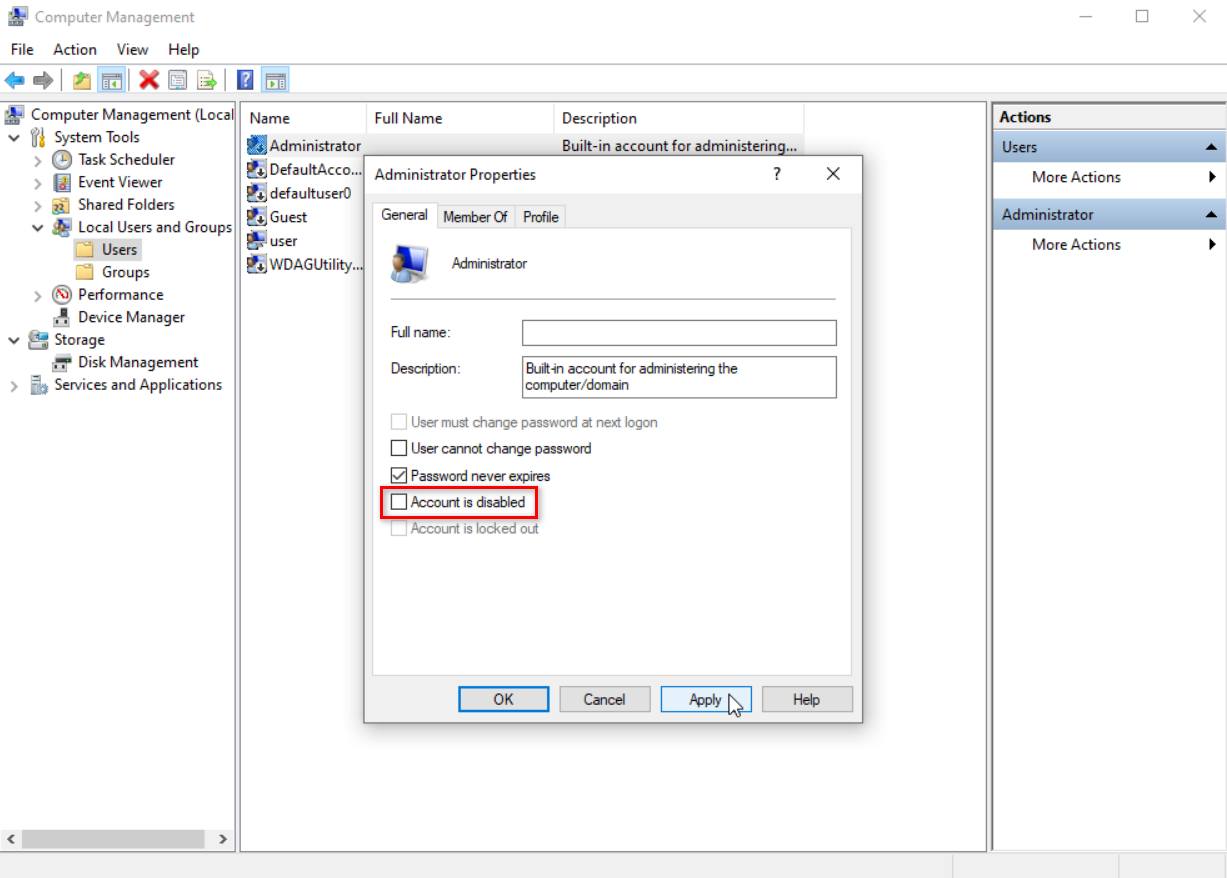Uncheck 'Password never expires' checkbox
The image size is (1227, 878).
point(399,476)
